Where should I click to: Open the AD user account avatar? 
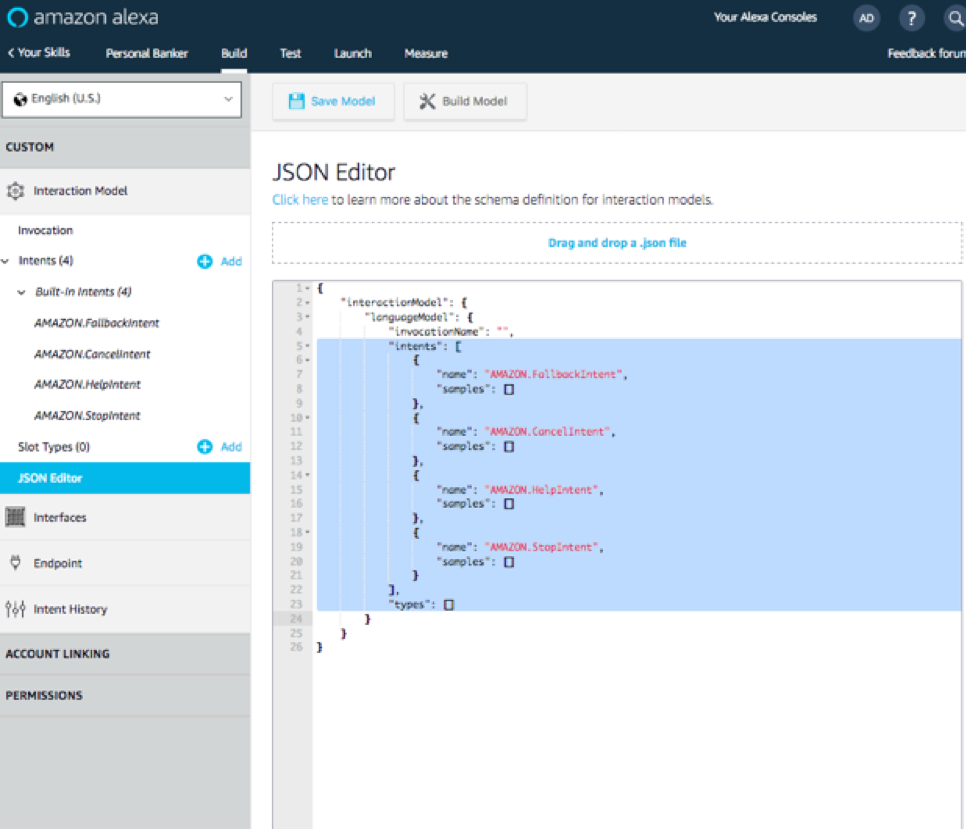tap(866, 18)
